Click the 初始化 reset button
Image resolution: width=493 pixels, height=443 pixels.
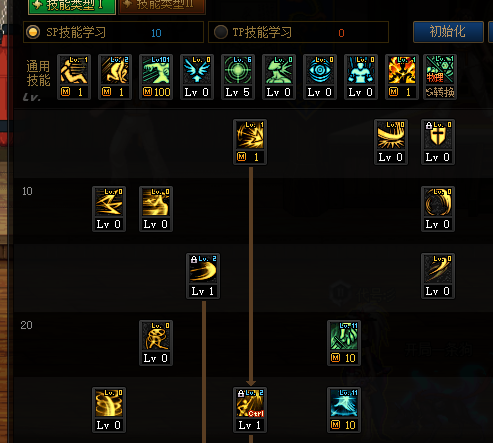click(448, 32)
